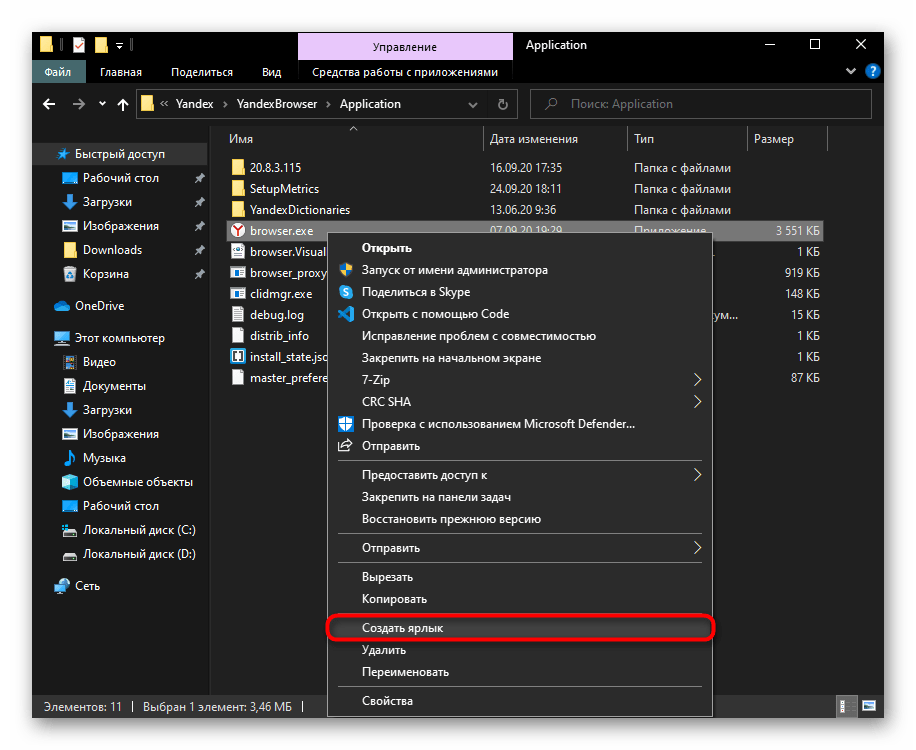916x750 pixels.
Task: Expand the ribbon with the chevron
Action: (x=851, y=71)
